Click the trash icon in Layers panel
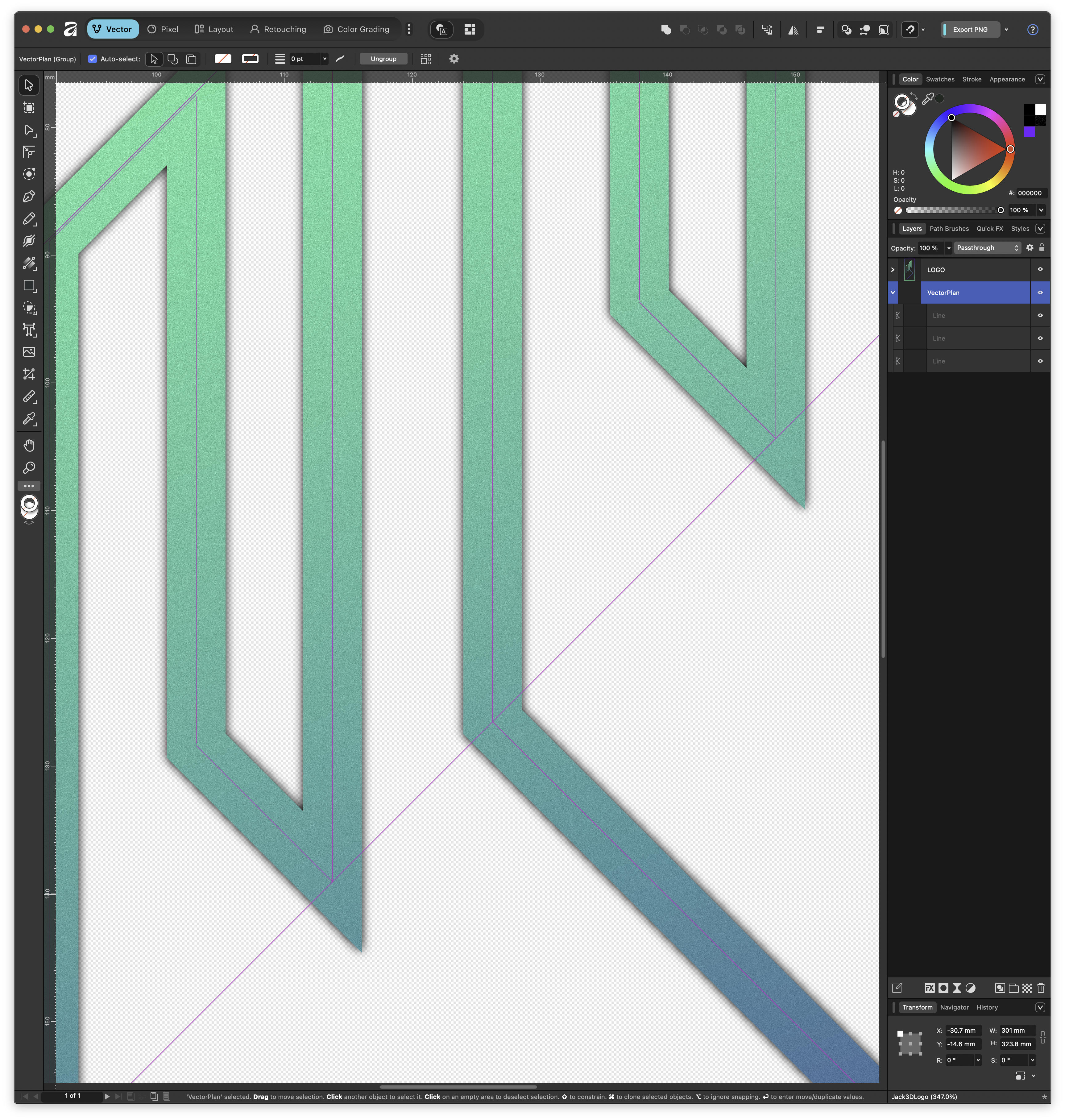Image resolution: width=1065 pixels, height=1120 pixels. [x=1041, y=988]
